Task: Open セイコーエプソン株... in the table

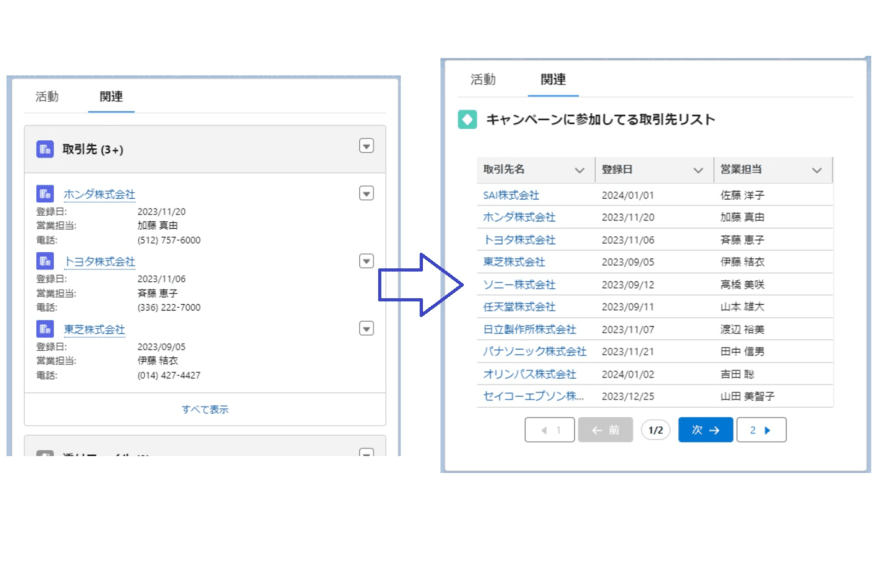Action: tap(534, 396)
